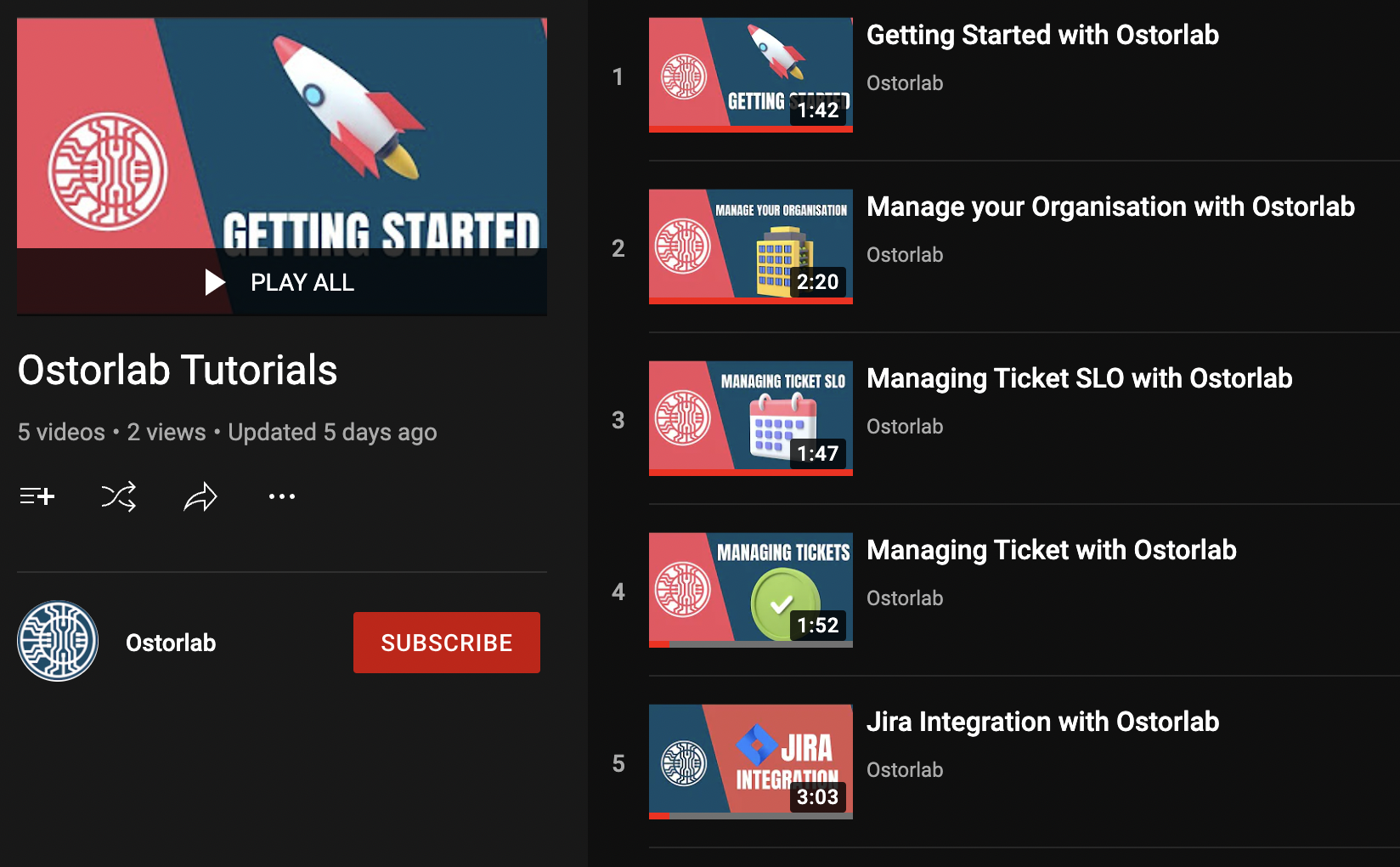
Task: Open Managing Ticket SLO with Ostorlab title
Action: [x=1079, y=378]
